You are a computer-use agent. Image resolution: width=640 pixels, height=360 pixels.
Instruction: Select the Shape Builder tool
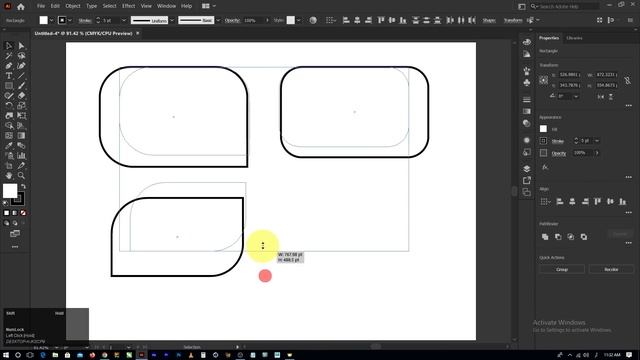pos(9,126)
